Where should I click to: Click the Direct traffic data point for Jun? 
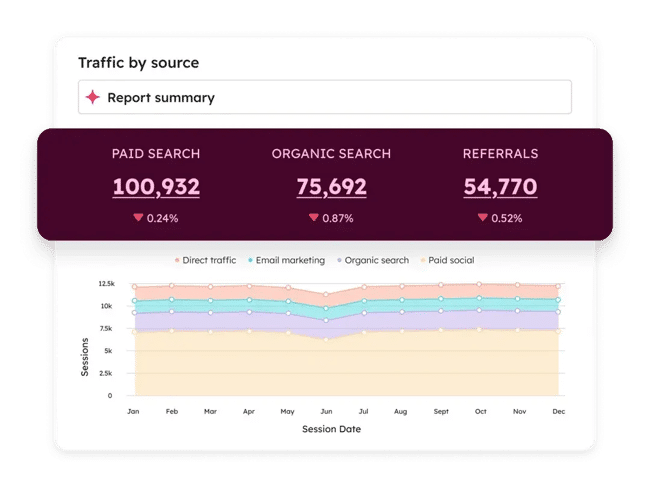[326, 294]
